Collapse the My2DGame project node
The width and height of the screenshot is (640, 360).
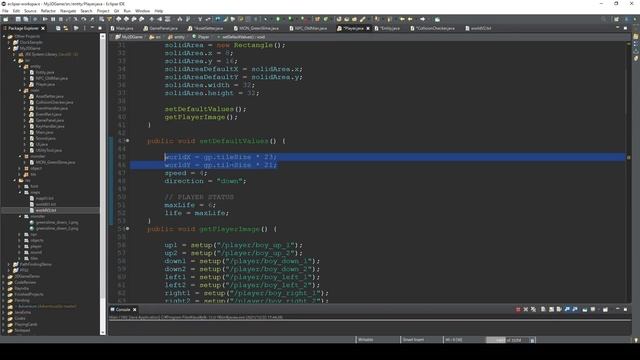point(9,48)
